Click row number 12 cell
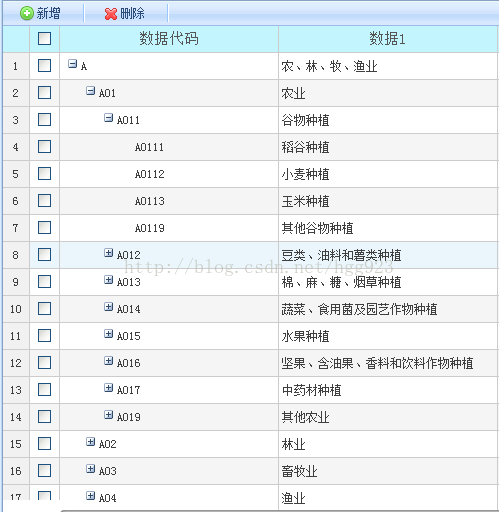499x512 pixels. click(16, 363)
